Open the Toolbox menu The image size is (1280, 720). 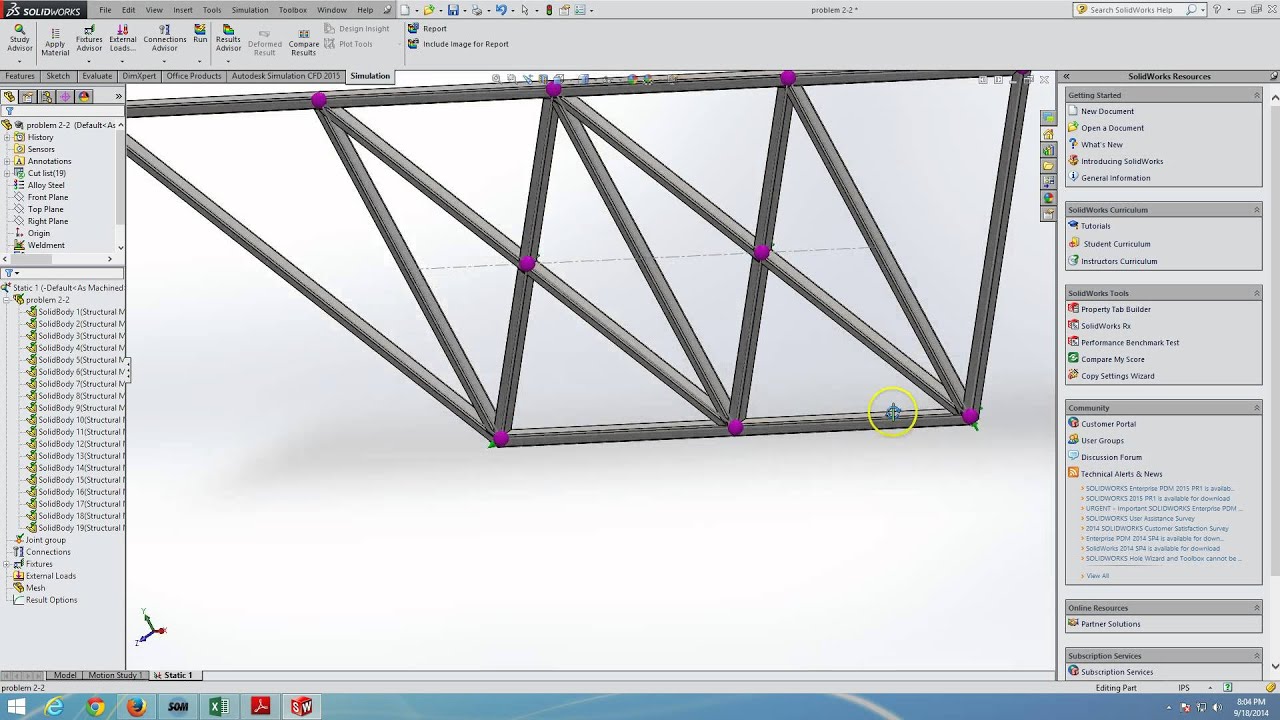coord(293,10)
